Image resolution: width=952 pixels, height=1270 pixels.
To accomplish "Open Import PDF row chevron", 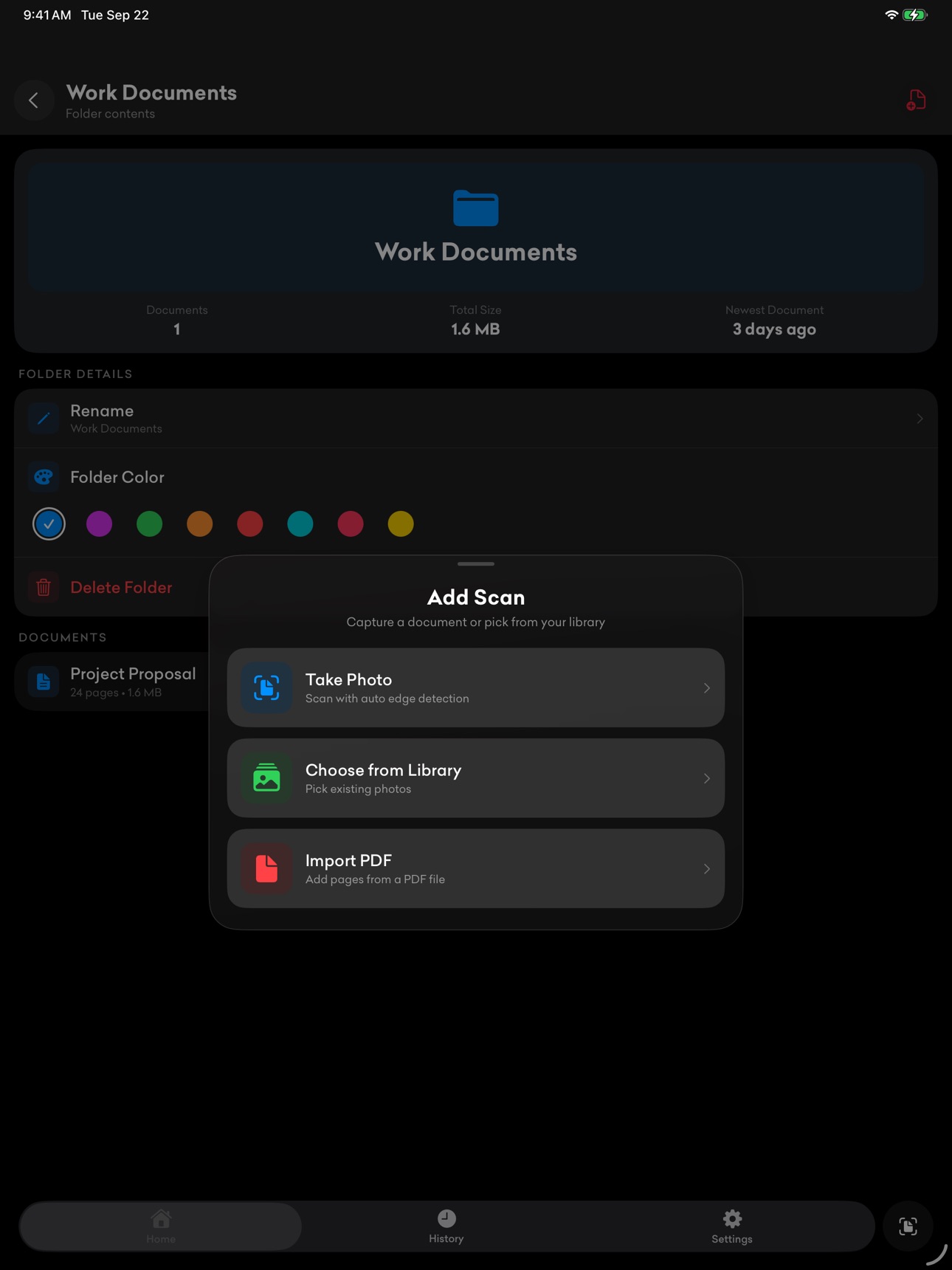I will pos(706,869).
